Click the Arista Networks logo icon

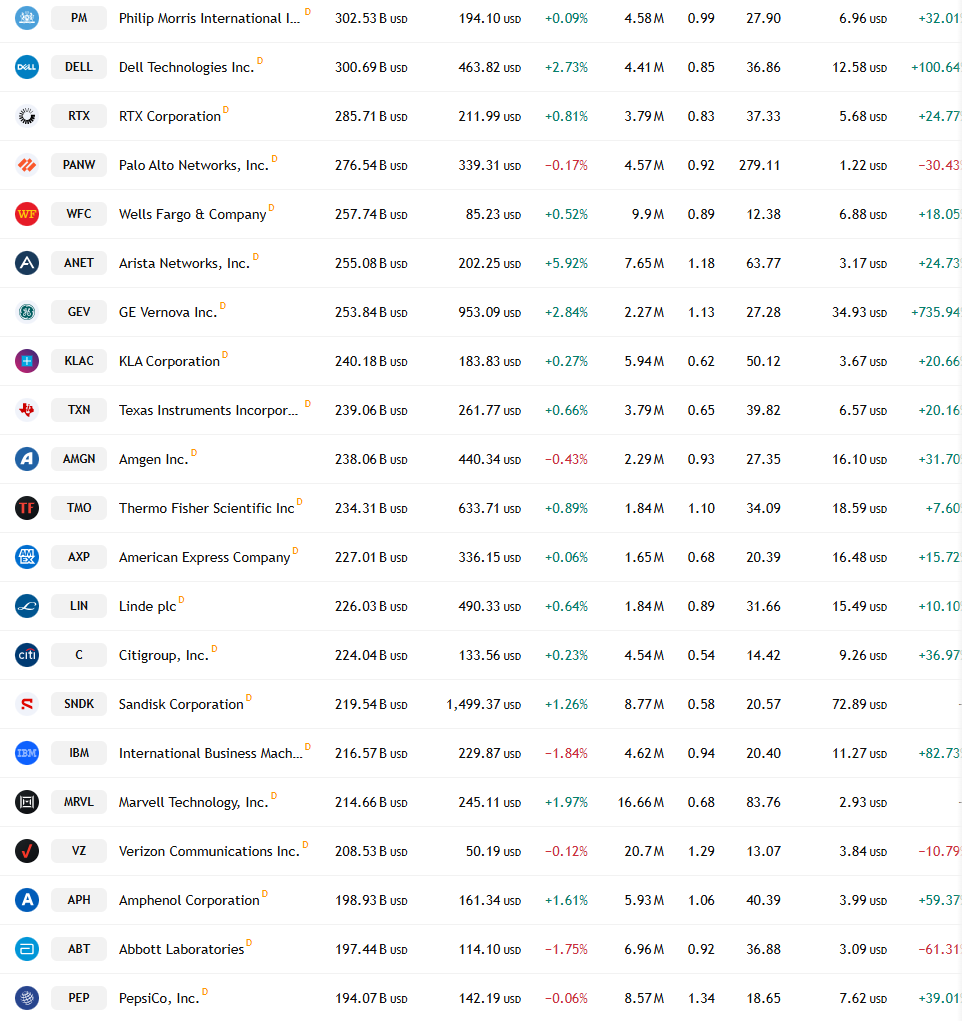tap(27, 263)
